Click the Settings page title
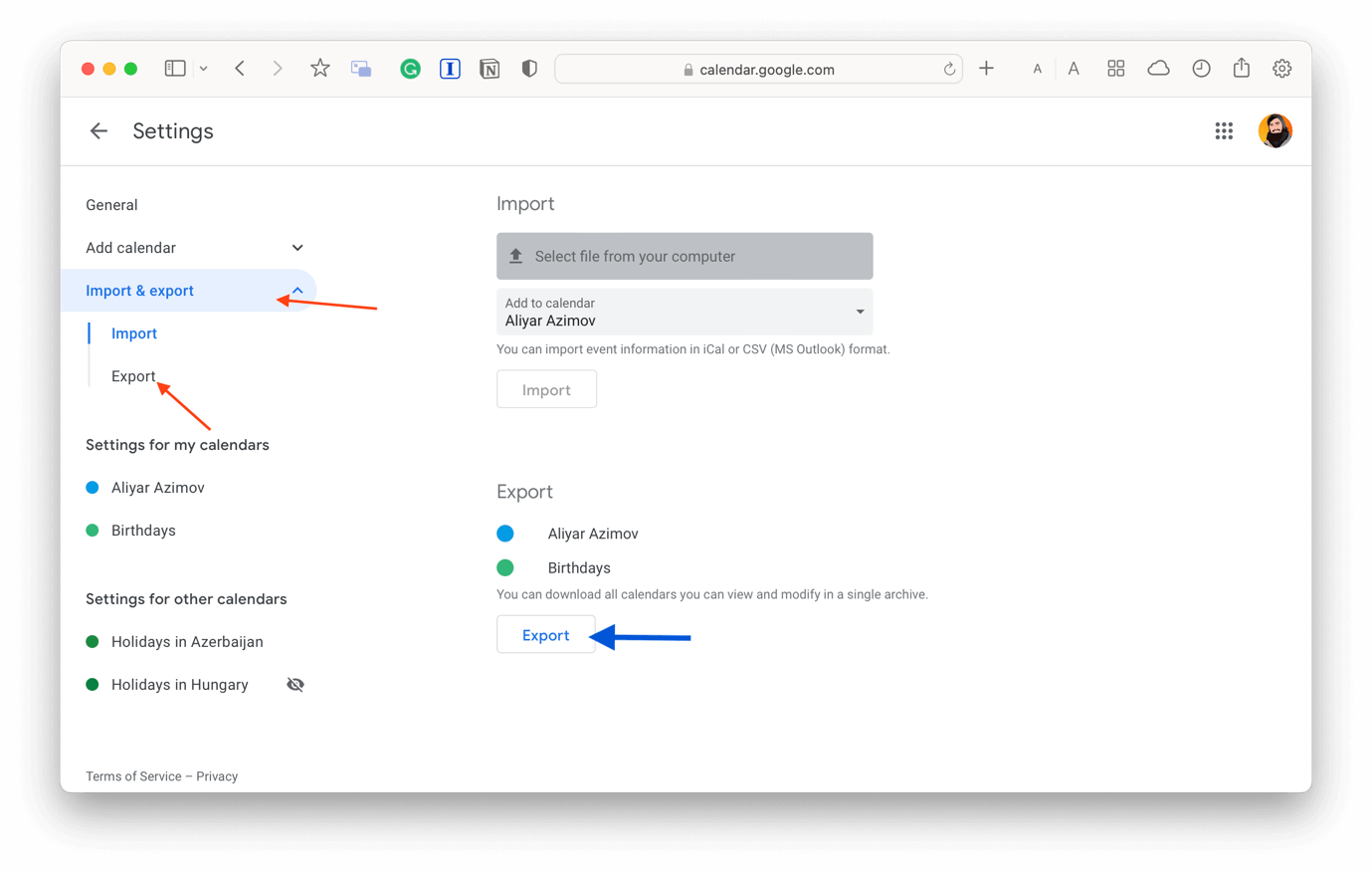Screen dimensions: 1372x872 tap(173, 131)
